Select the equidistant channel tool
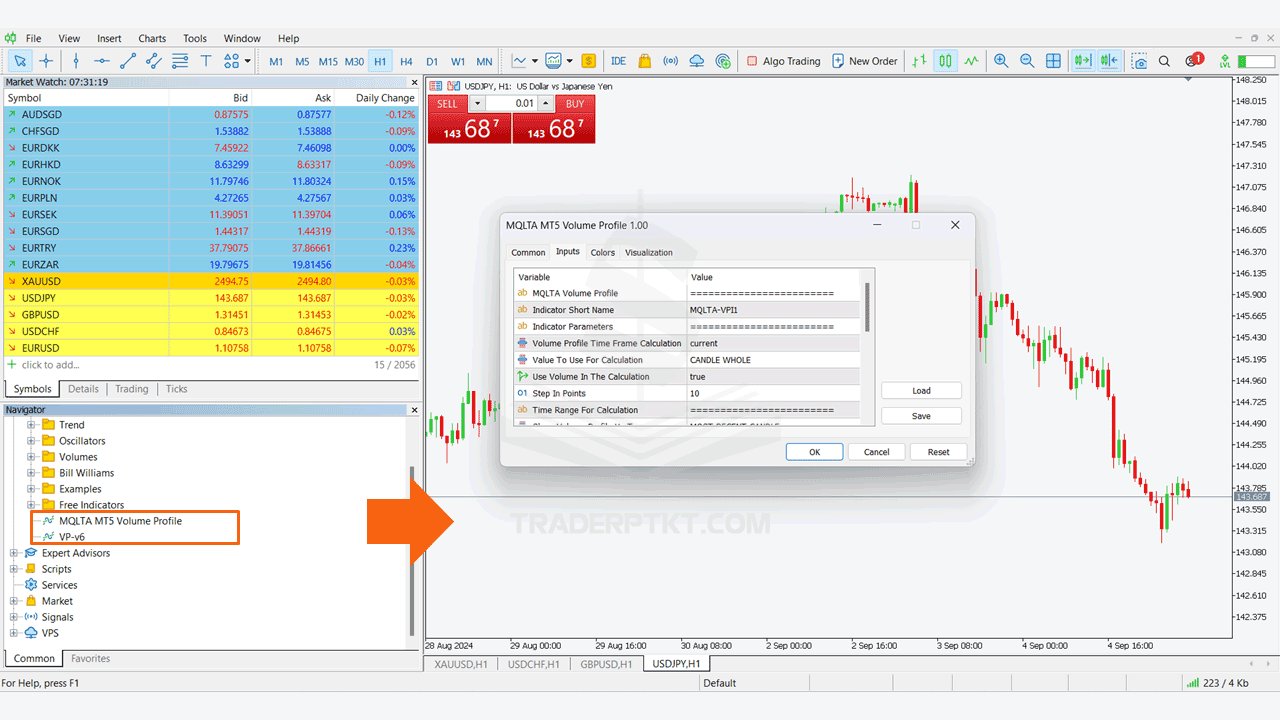Viewport: 1280px width, 720px height. 154,61
